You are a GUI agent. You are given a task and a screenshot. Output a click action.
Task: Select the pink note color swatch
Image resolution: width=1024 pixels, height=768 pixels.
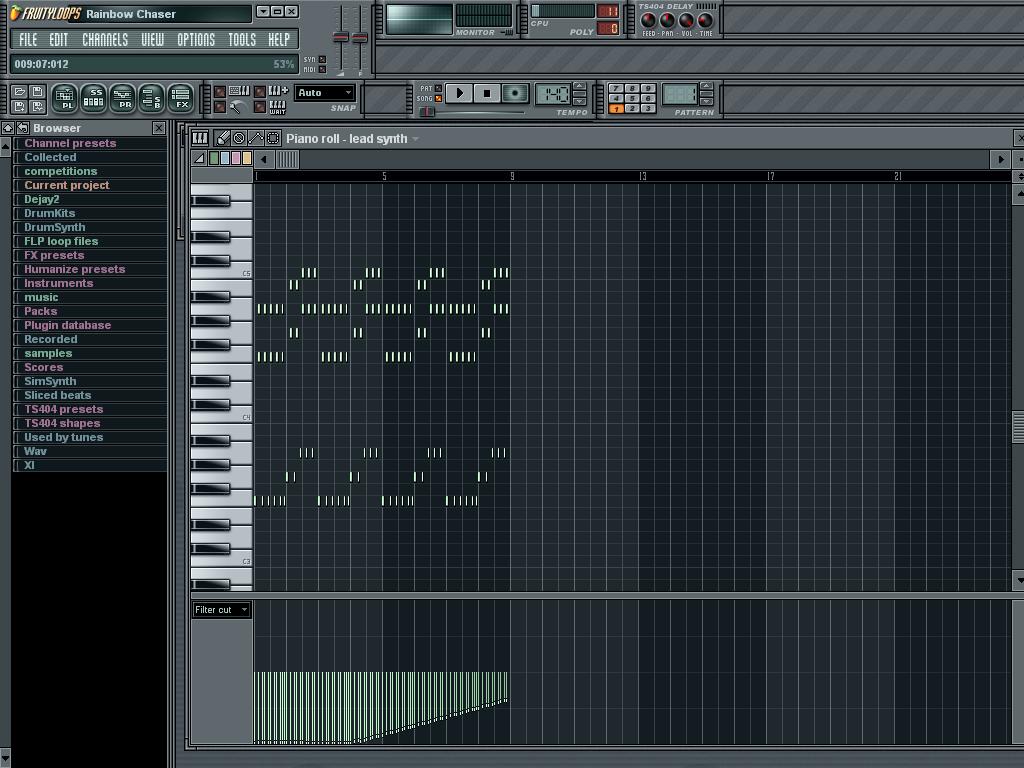pyautogui.click(x=236, y=159)
